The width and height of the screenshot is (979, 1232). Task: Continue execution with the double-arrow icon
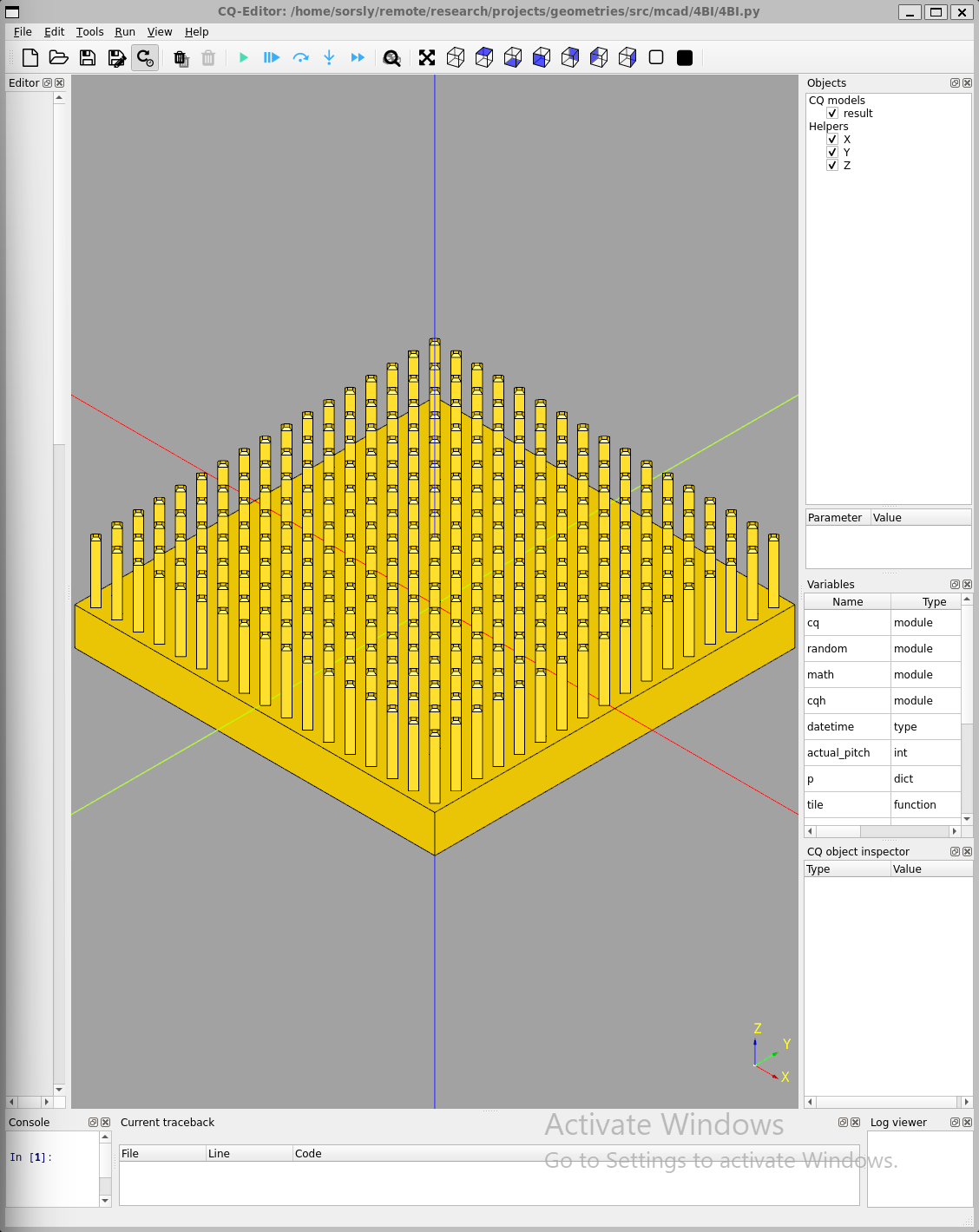point(358,58)
